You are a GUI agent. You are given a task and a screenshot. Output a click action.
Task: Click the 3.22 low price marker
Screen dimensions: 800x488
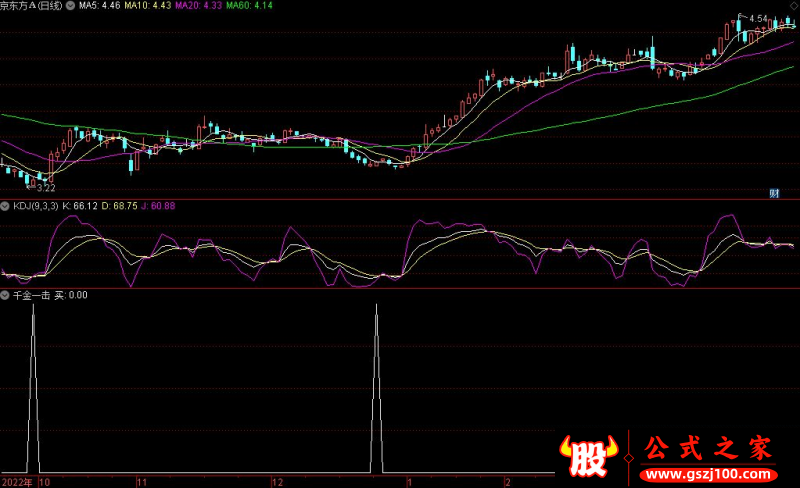point(44,187)
